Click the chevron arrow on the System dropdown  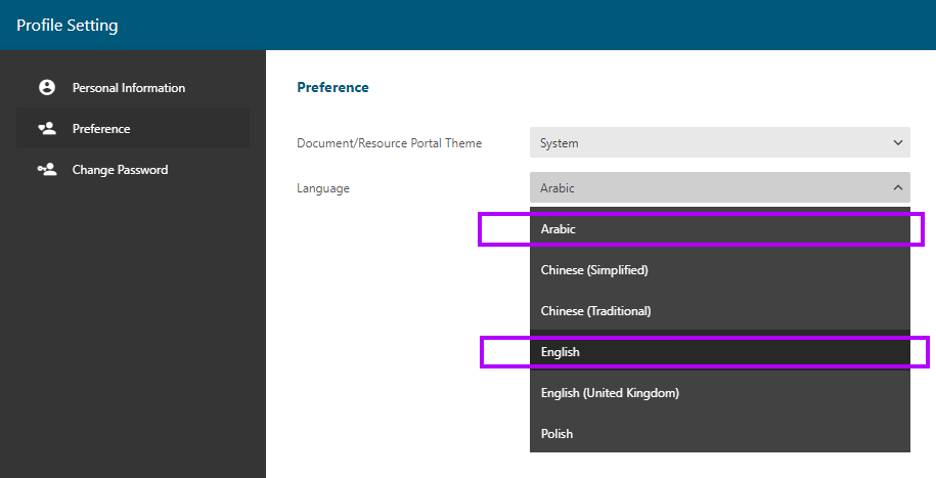pyautogui.click(x=897, y=143)
